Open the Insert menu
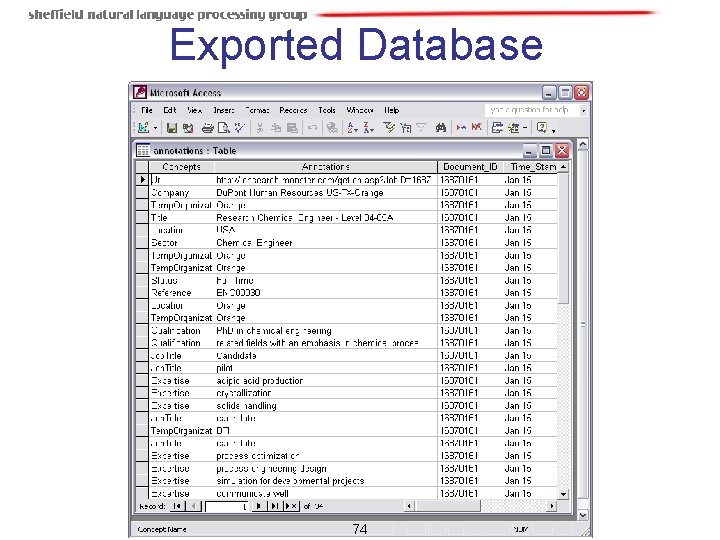Viewport: 720px width, 540px height. pos(224,110)
